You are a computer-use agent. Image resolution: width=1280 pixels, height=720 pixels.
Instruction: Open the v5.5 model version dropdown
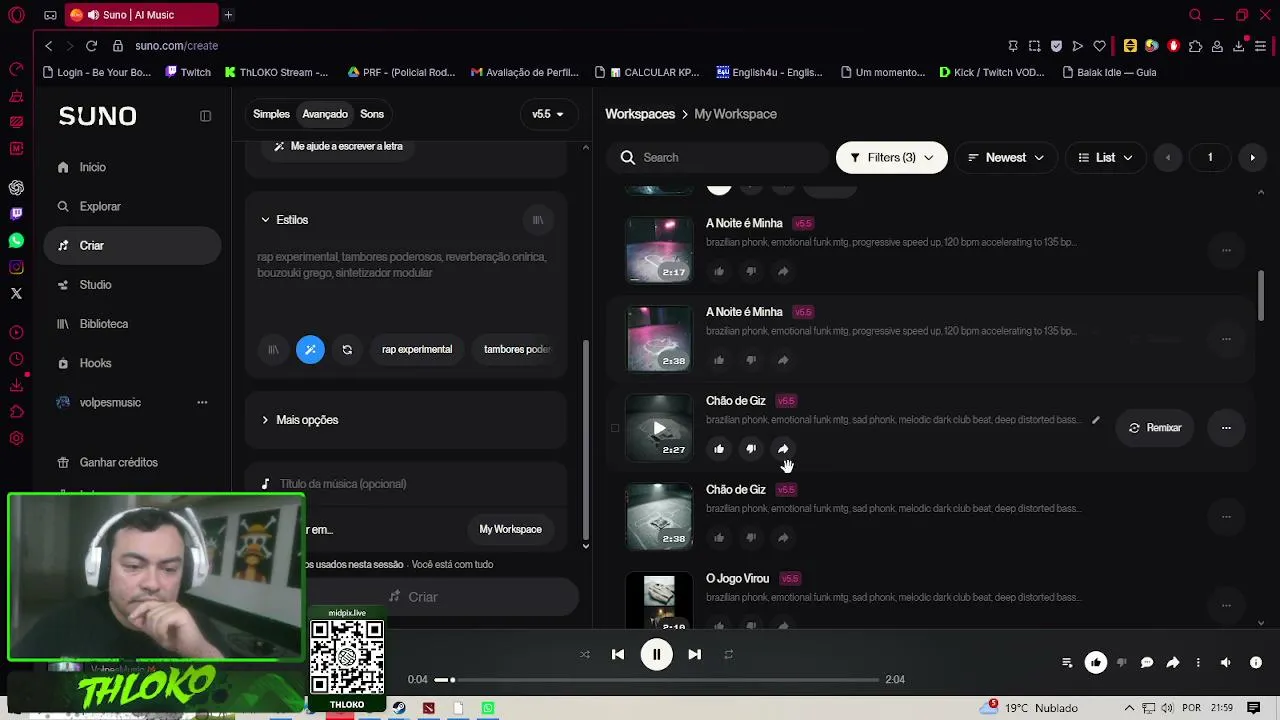tap(548, 114)
